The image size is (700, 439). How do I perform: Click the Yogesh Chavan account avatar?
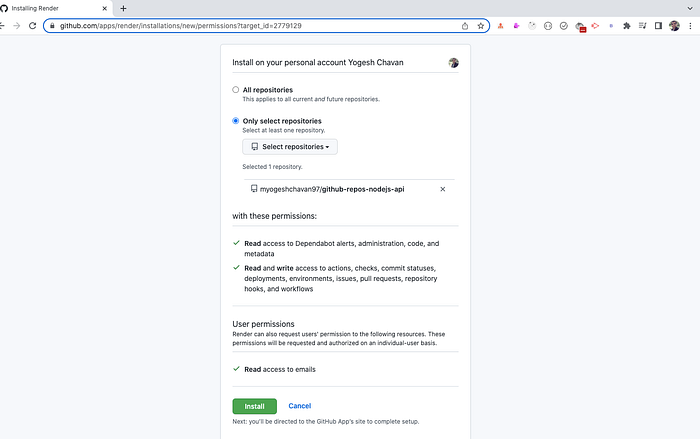click(x=454, y=63)
